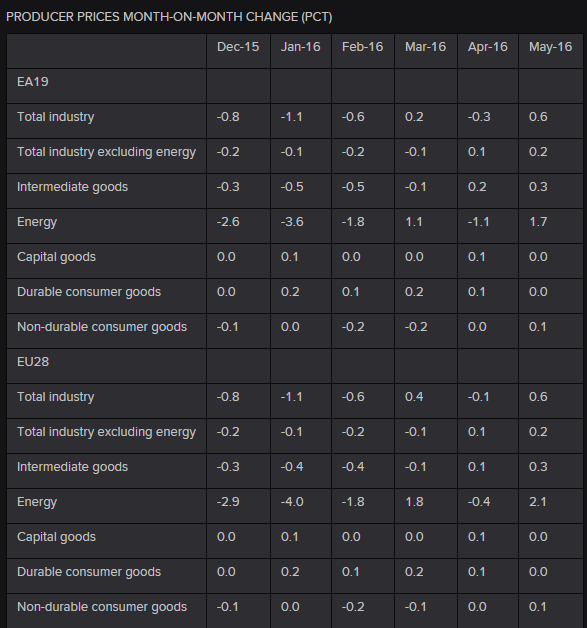
Task: Click the EU28 section row label
Action: tap(33, 362)
